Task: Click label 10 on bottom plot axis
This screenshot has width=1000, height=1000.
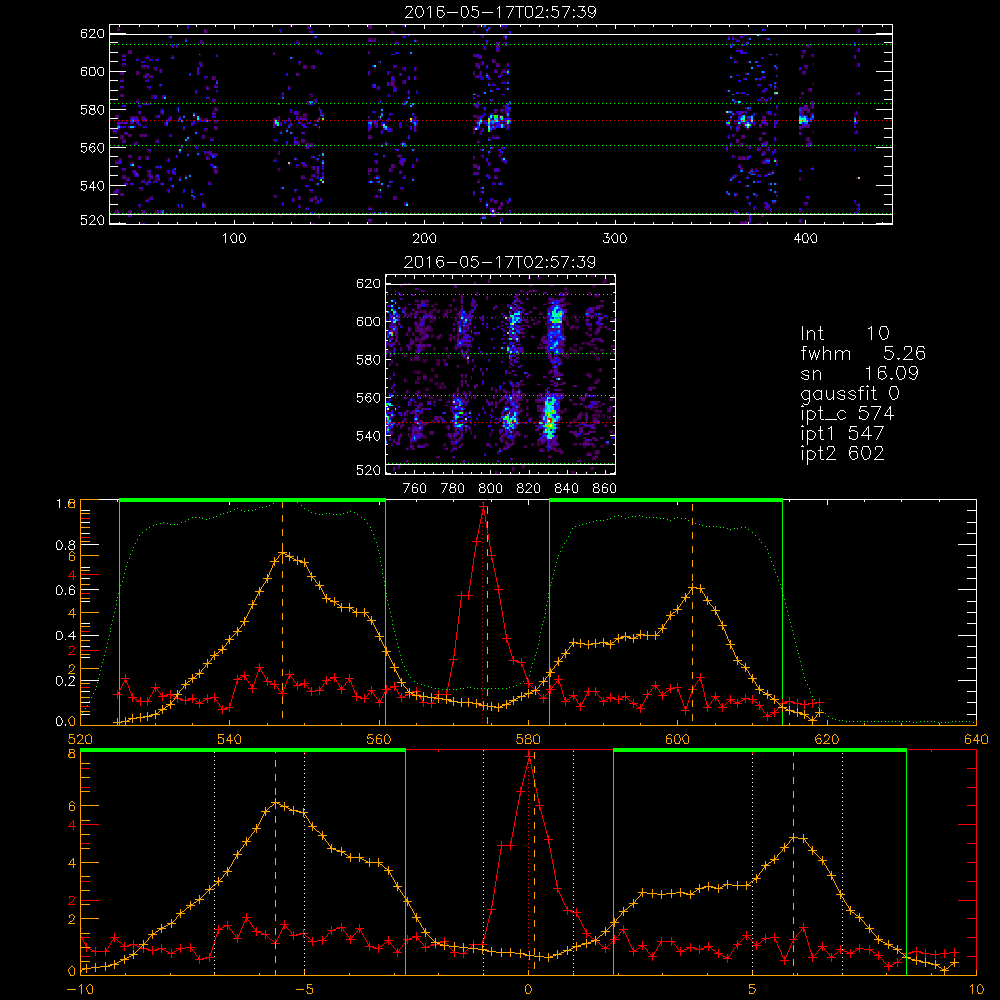Action: click(x=976, y=990)
